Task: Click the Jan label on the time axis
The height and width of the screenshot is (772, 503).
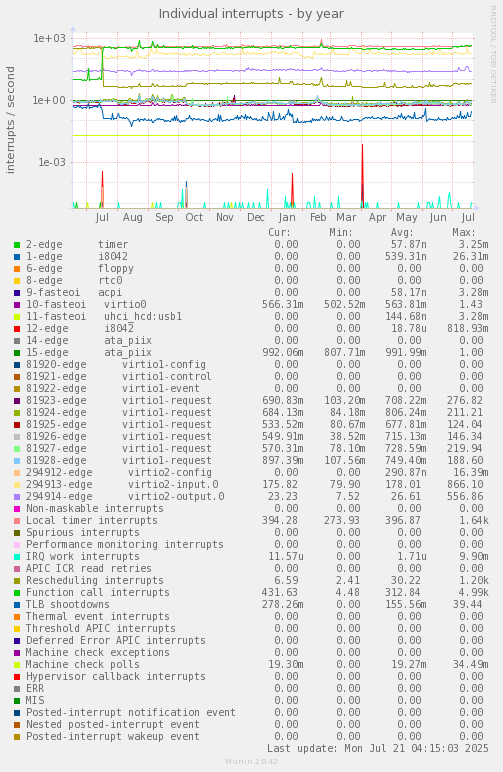Action: [287, 217]
